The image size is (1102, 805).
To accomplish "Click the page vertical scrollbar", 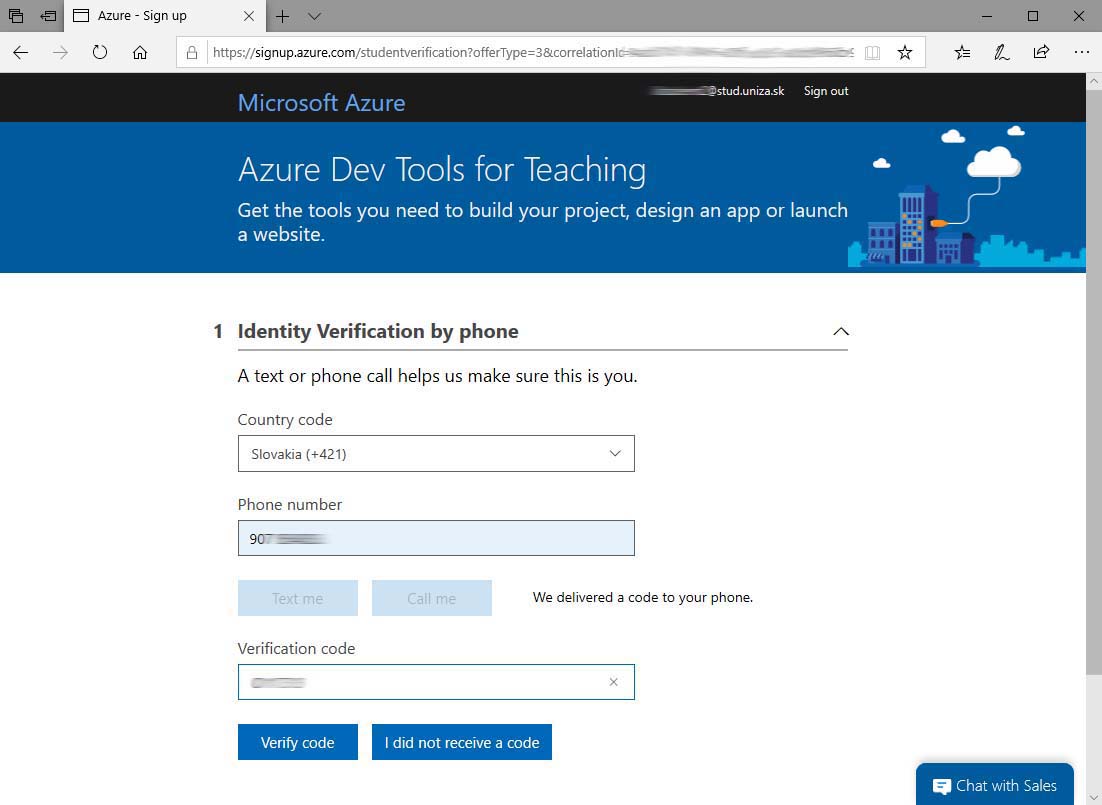I will pos(1094,380).
